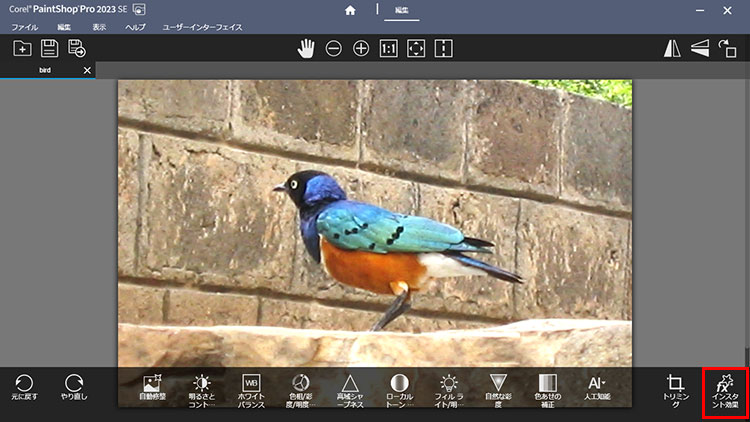Switch to the 編集 workspace tab
Image resolution: width=750 pixels, height=422 pixels.
pyautogui.click(x=401, y=10)
